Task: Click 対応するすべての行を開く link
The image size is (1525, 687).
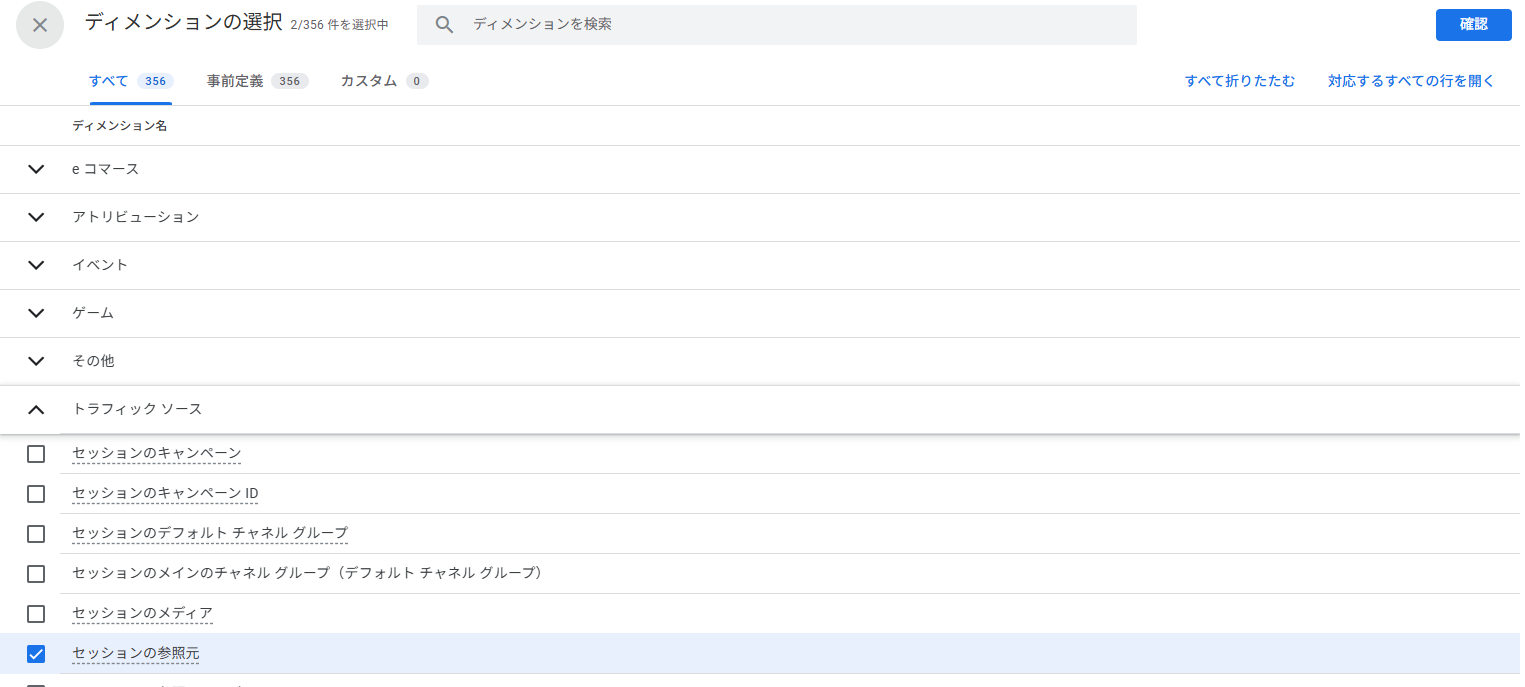Action: 1411,81
